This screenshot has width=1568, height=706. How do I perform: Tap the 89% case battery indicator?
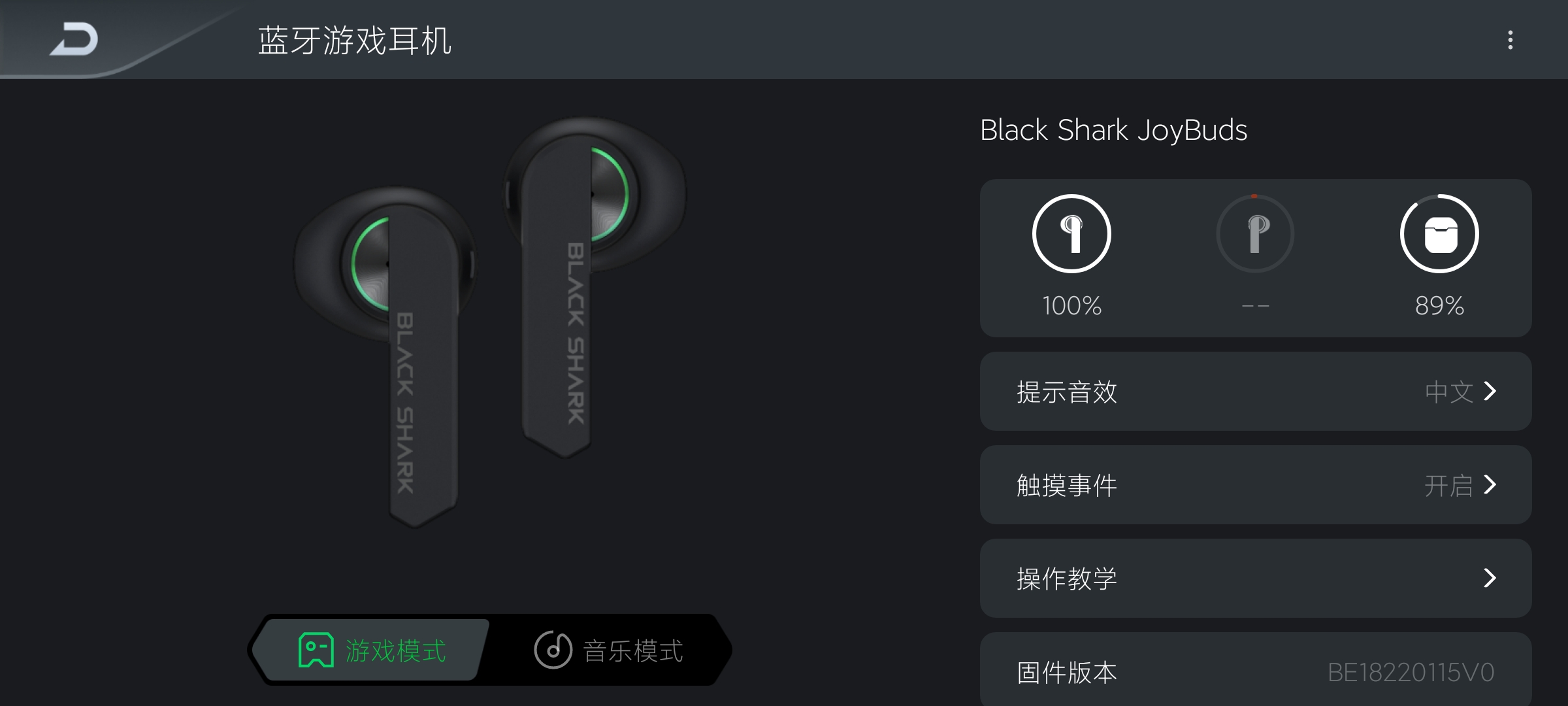coord(1439,305)
